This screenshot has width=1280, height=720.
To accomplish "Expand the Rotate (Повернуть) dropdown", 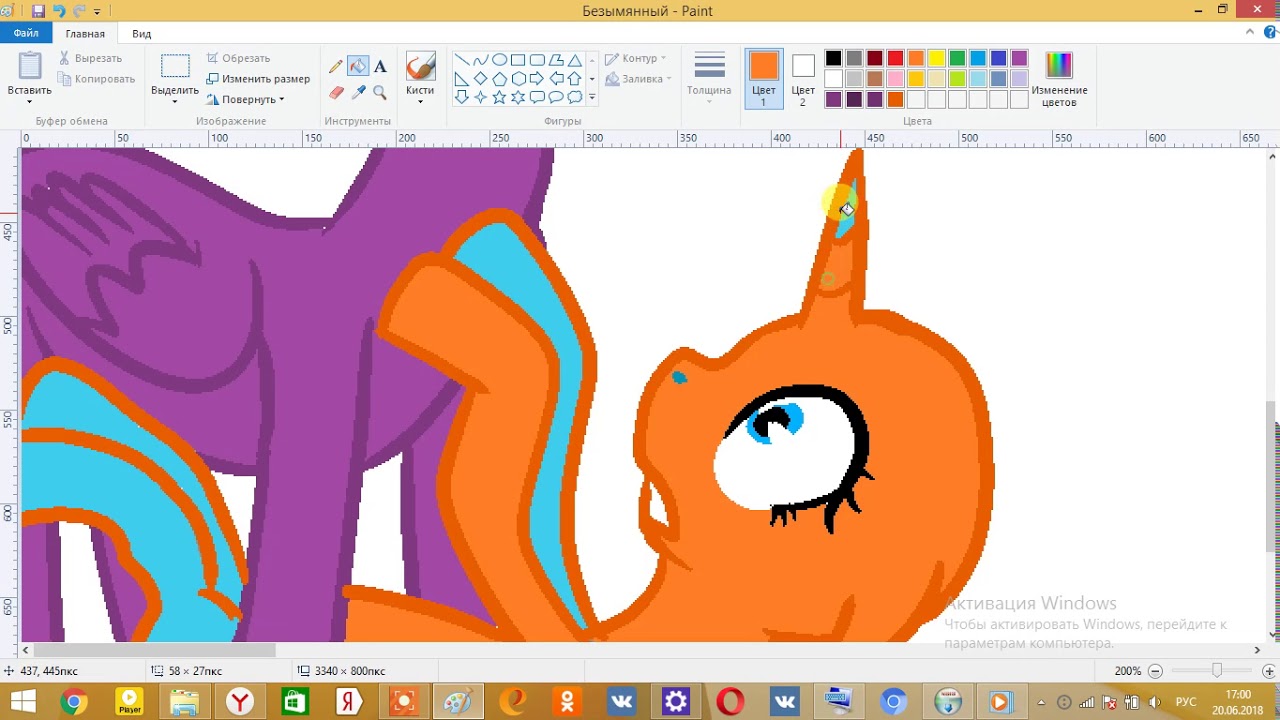I will [x=281, y=100].
